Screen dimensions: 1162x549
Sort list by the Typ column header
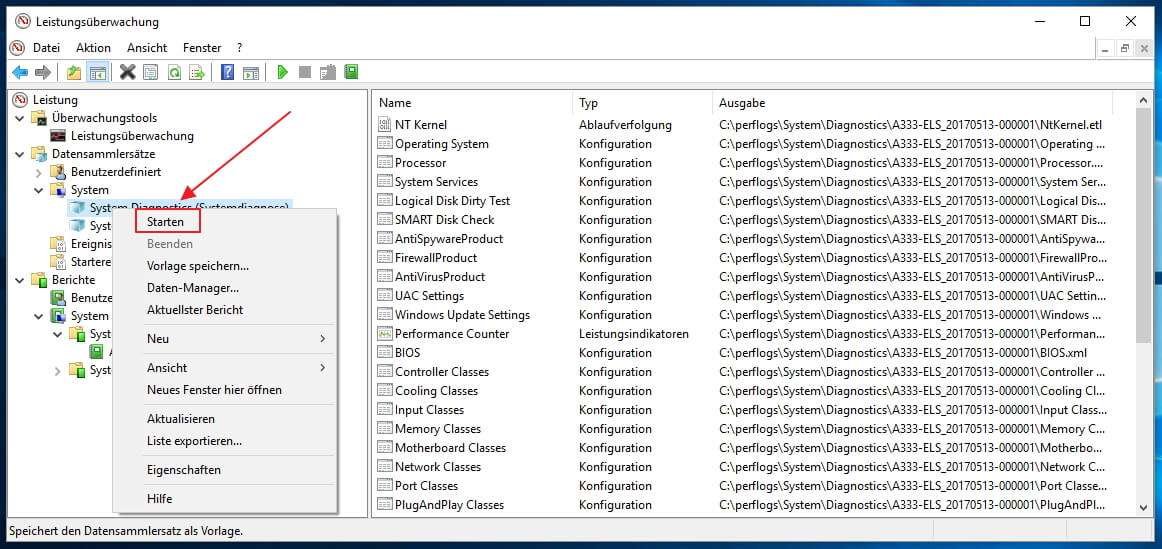coord(589,103)
